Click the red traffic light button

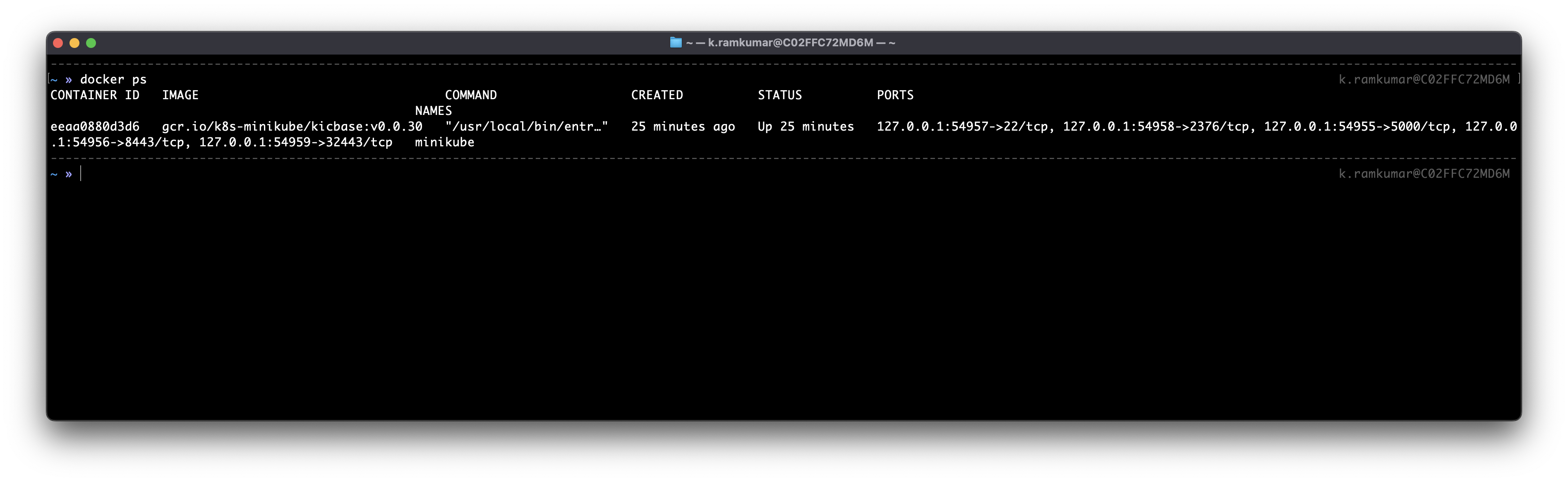click(x=58, y=43)
